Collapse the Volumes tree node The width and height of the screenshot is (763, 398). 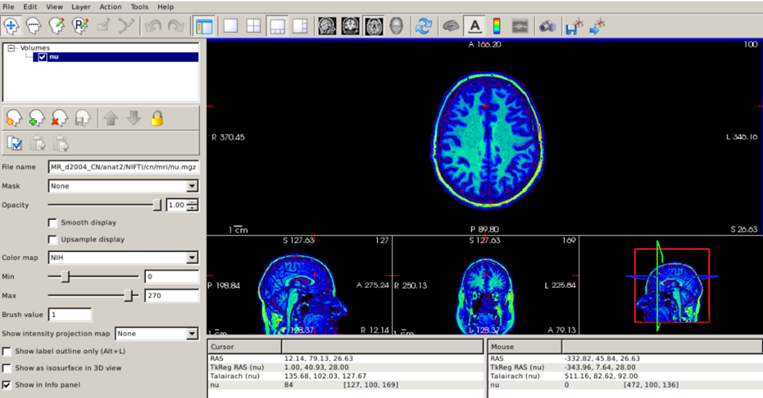click(x=11, y=48)
